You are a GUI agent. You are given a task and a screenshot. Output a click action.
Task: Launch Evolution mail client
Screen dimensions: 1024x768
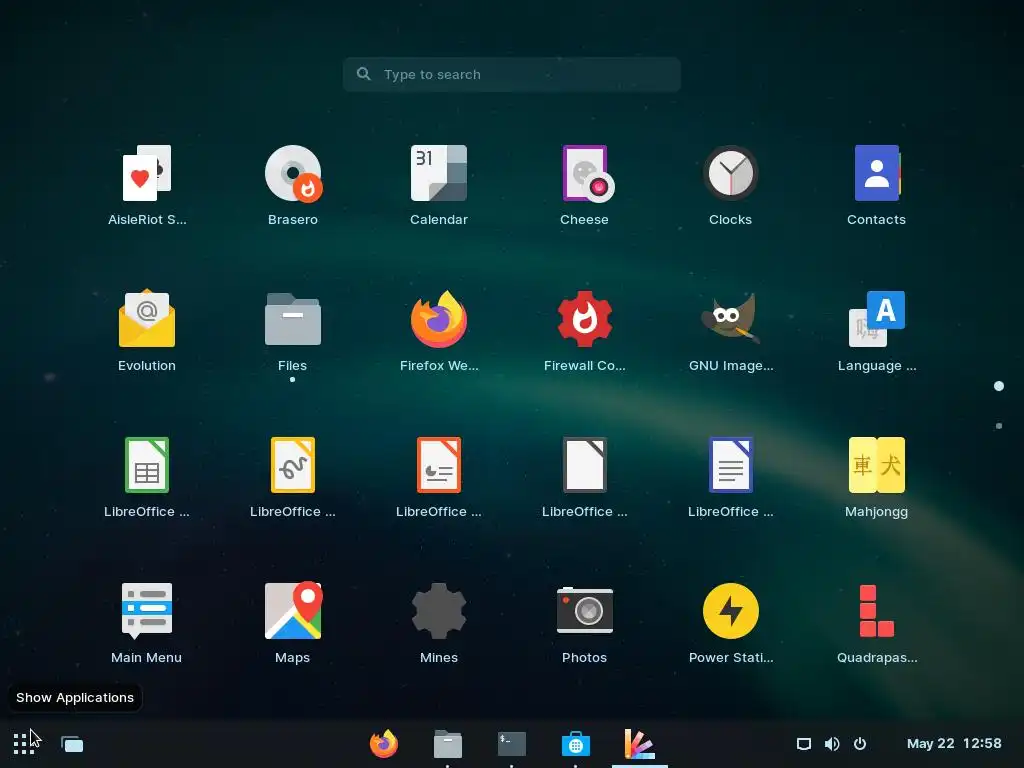click(147, 331)
